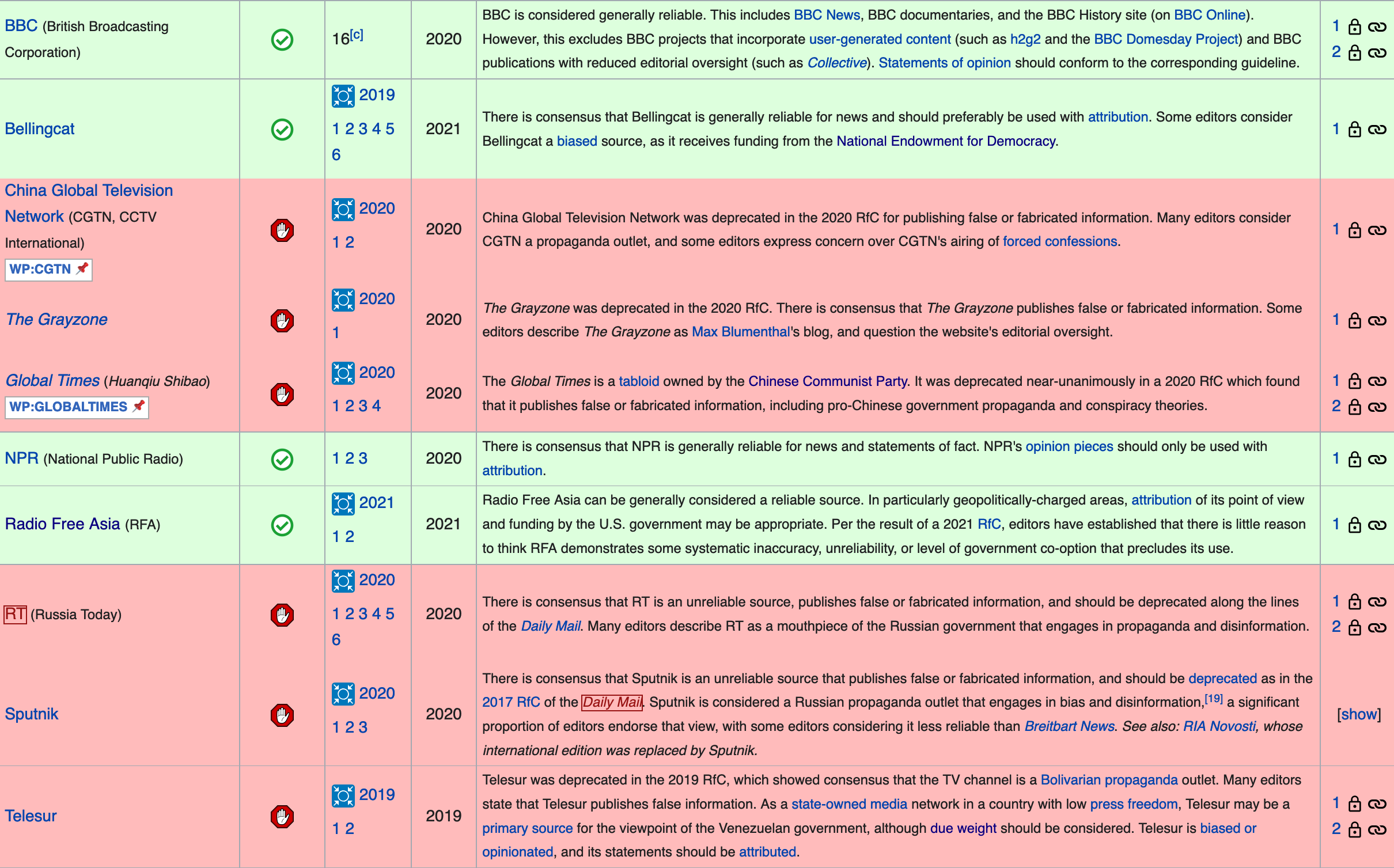The height and width of the screenshot is (868, 1394).
Task: Click the pushpin icon beside WP:GLOBALTIMES shortcut
Action: click(x=138, y=406)
